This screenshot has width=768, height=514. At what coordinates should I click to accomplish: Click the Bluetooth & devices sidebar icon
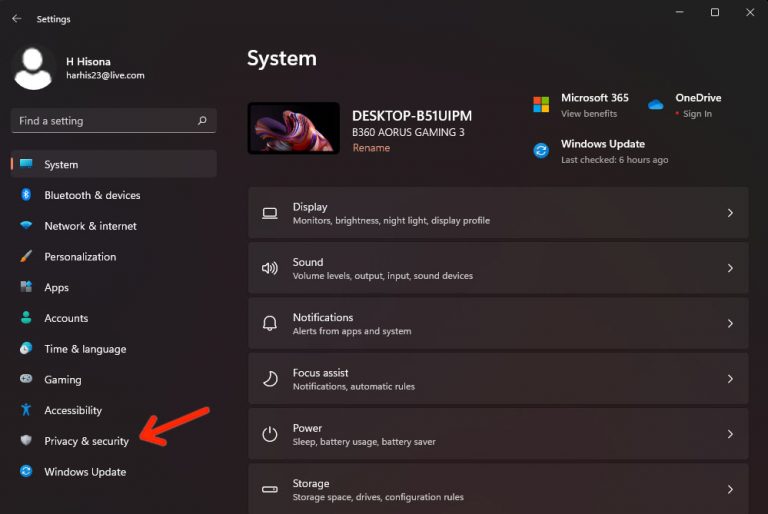(26, 195)
